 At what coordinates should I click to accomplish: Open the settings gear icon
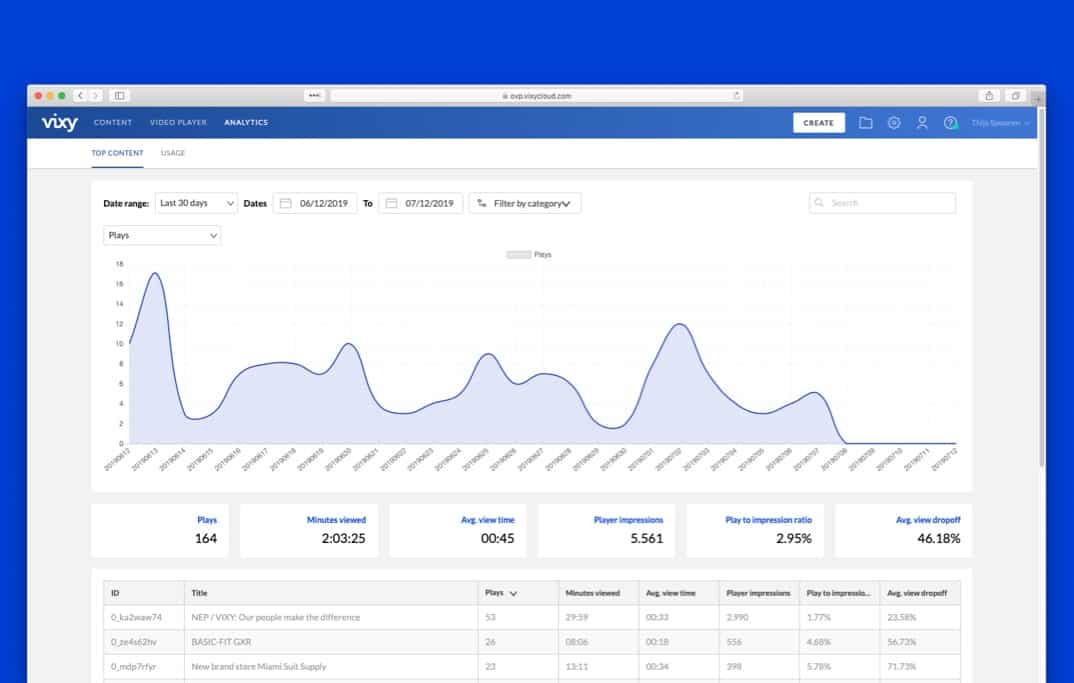tap(894, 123)
